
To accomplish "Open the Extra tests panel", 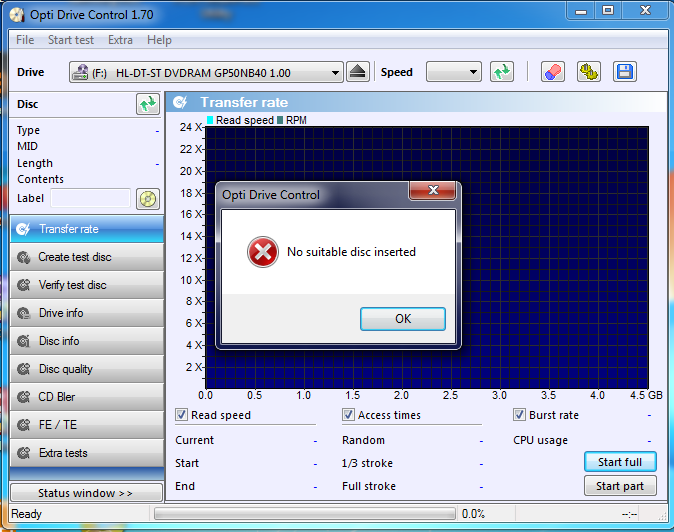I will 86,453.
